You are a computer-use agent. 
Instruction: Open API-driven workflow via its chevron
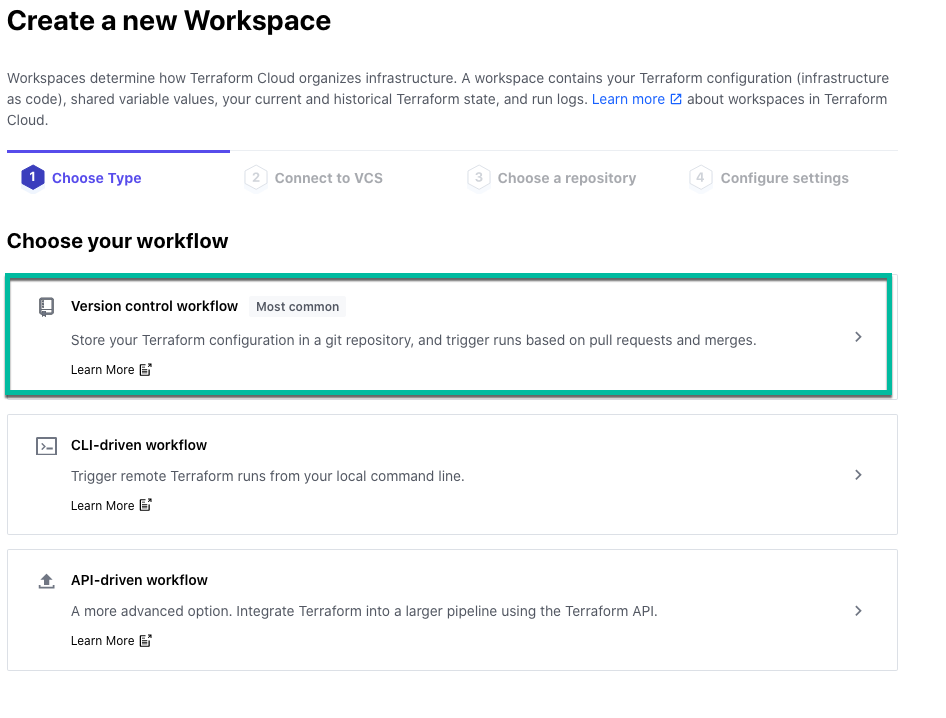point(858,611)
